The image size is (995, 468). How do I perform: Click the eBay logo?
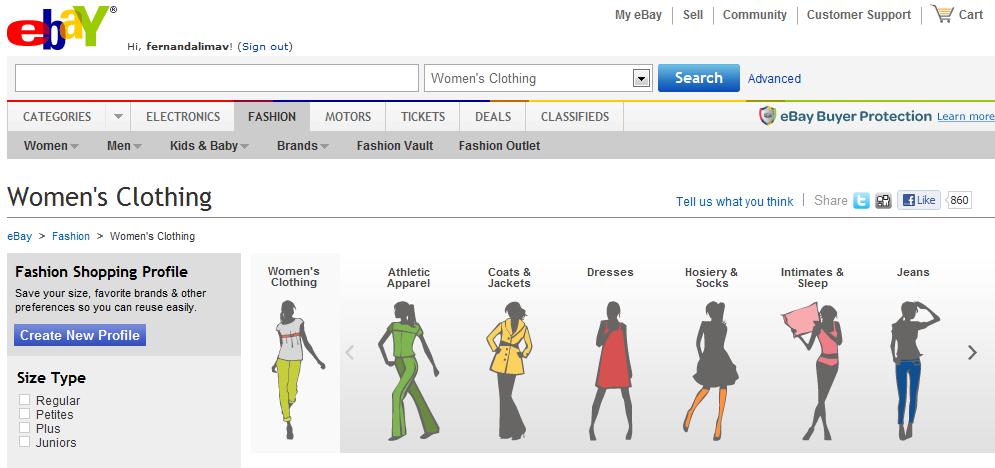point(62,27)
